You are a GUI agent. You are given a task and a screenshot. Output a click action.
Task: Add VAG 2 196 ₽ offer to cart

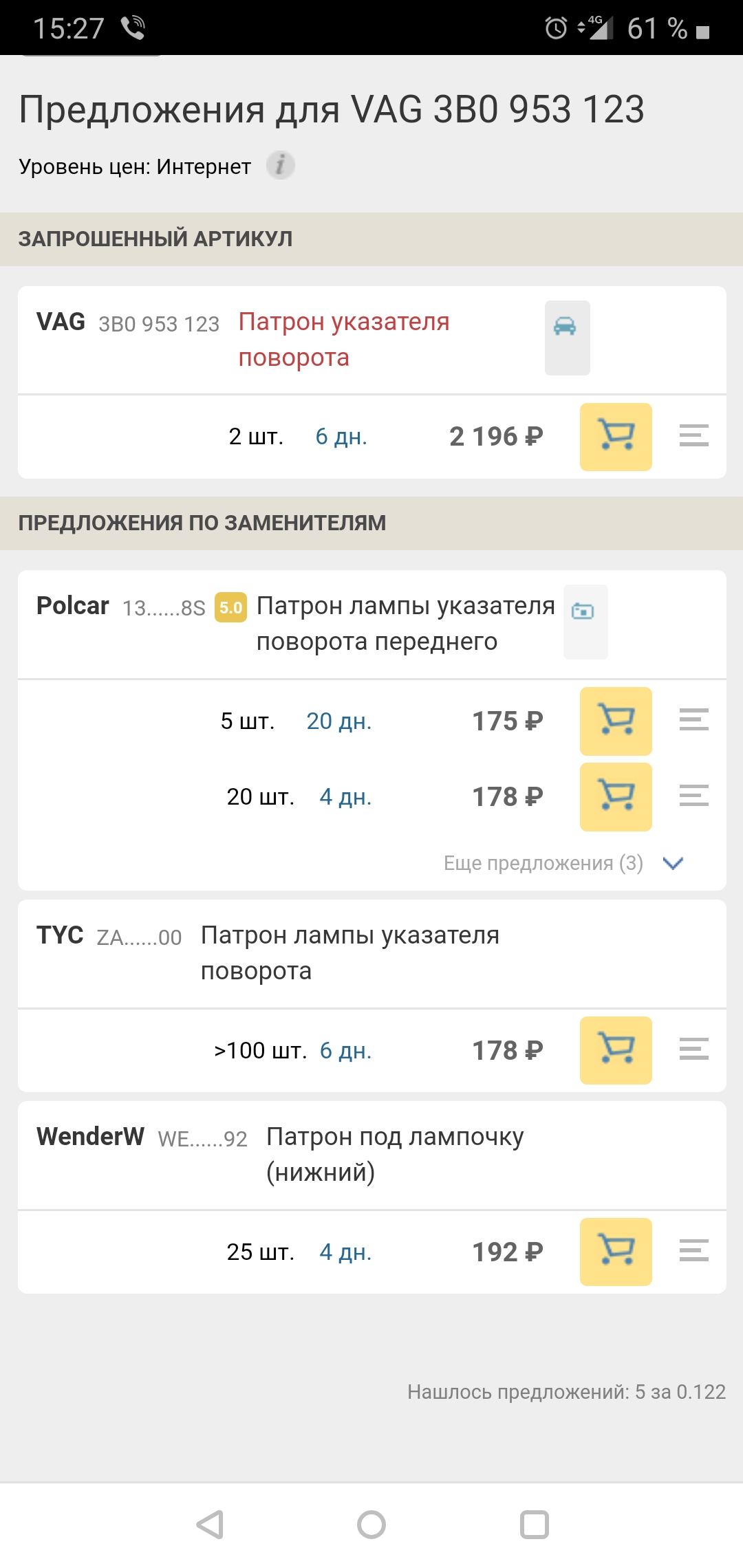coord(616,437)
